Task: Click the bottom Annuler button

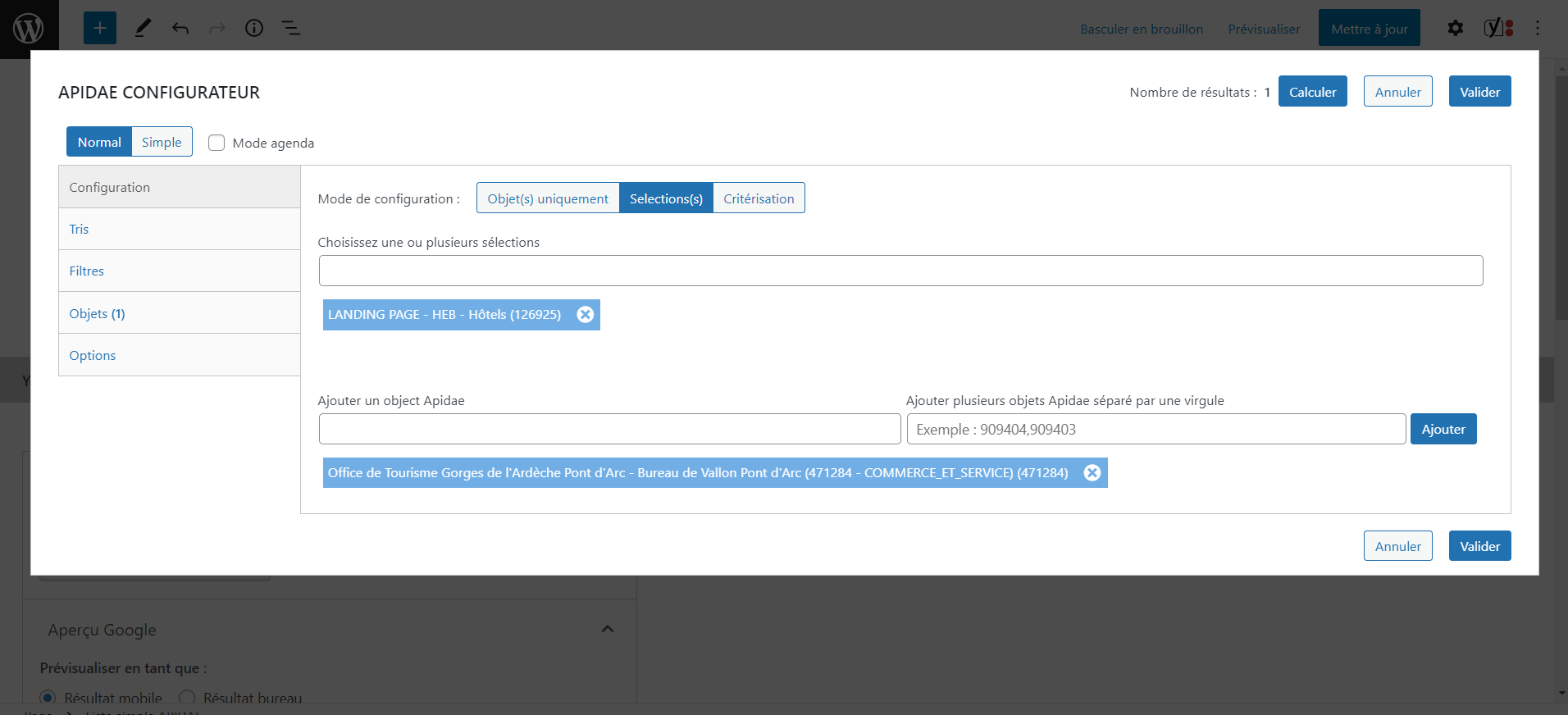Action: point(1397,546)
